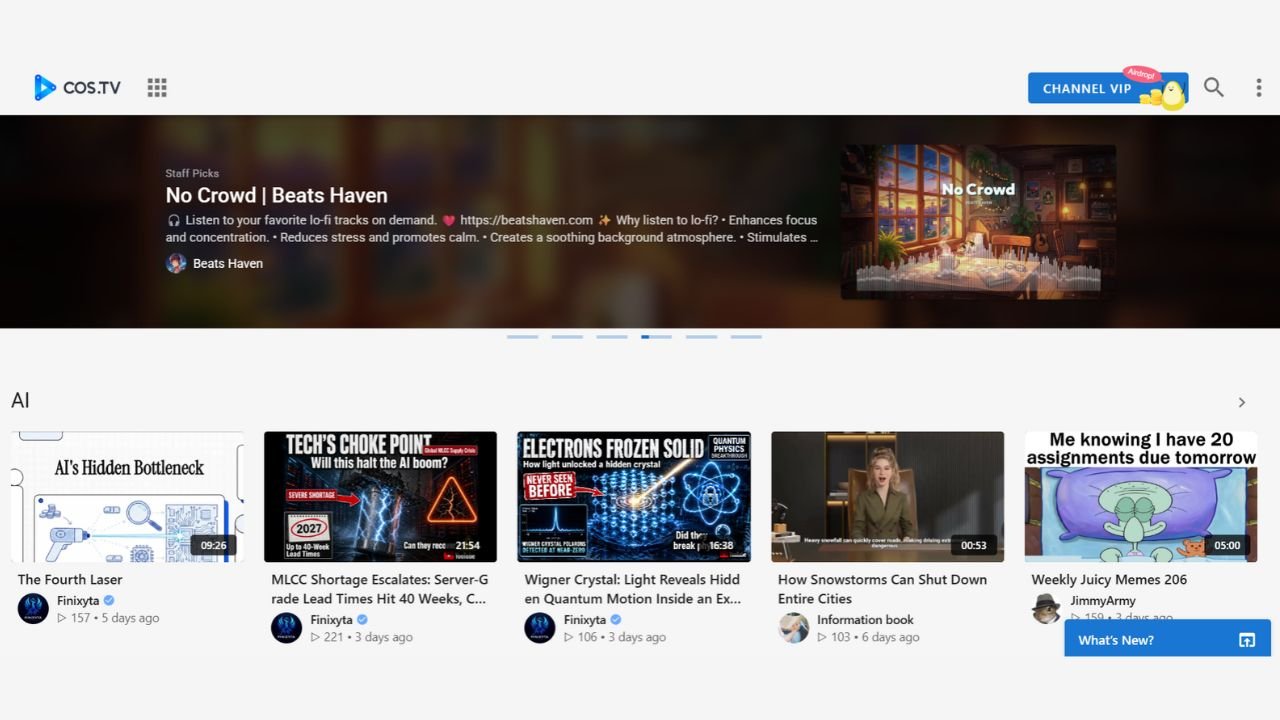Image resolution: width=1280 pixels, height=720 pixels.
Task: Open Finixyta channel name under MLCC Shortage video
Action: coord(331,620)
